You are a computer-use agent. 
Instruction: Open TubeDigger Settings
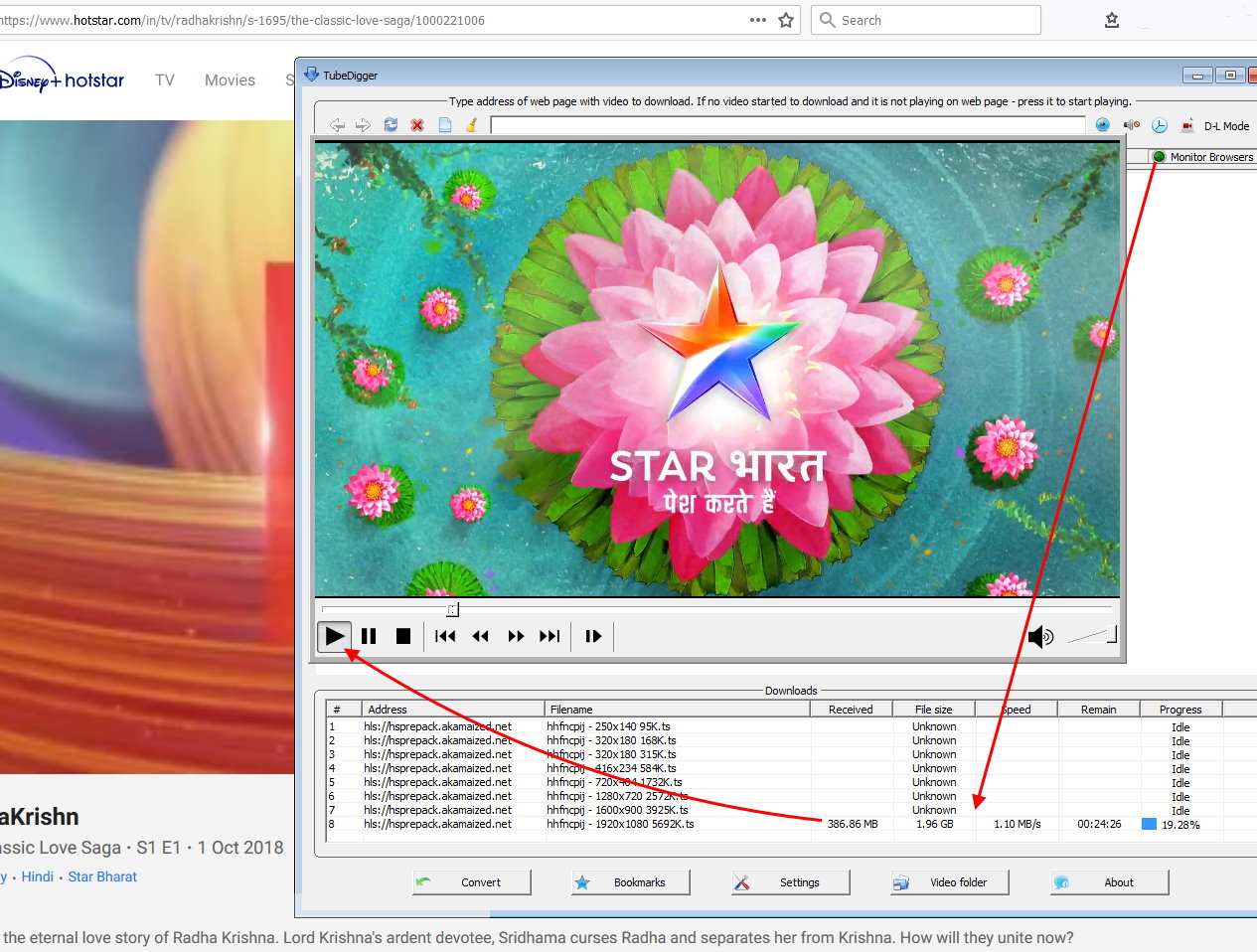(x=791, y=882)
